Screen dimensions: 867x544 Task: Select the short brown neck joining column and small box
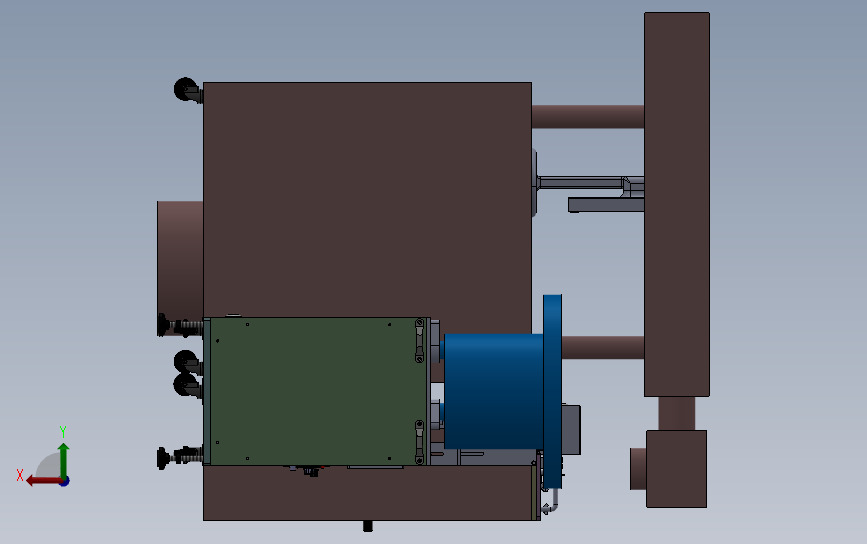coord(677,413)
